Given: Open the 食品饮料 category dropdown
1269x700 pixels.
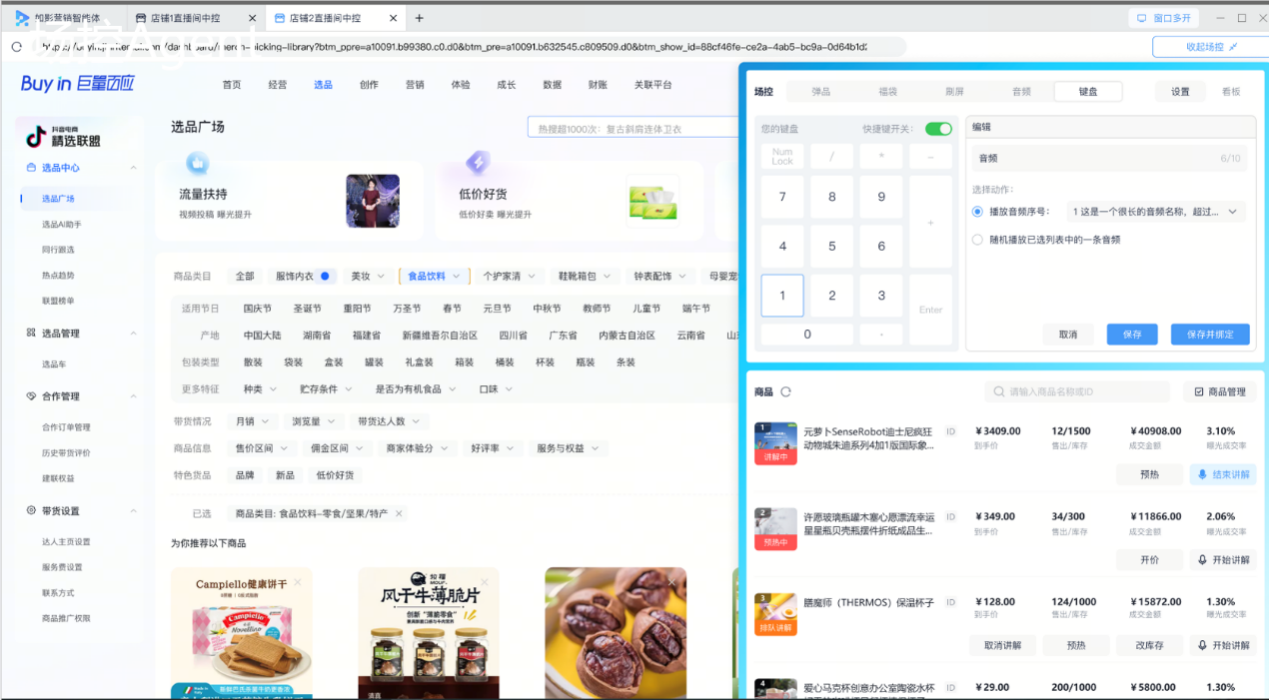Looking at the screenshot, I should click(434, 275).
